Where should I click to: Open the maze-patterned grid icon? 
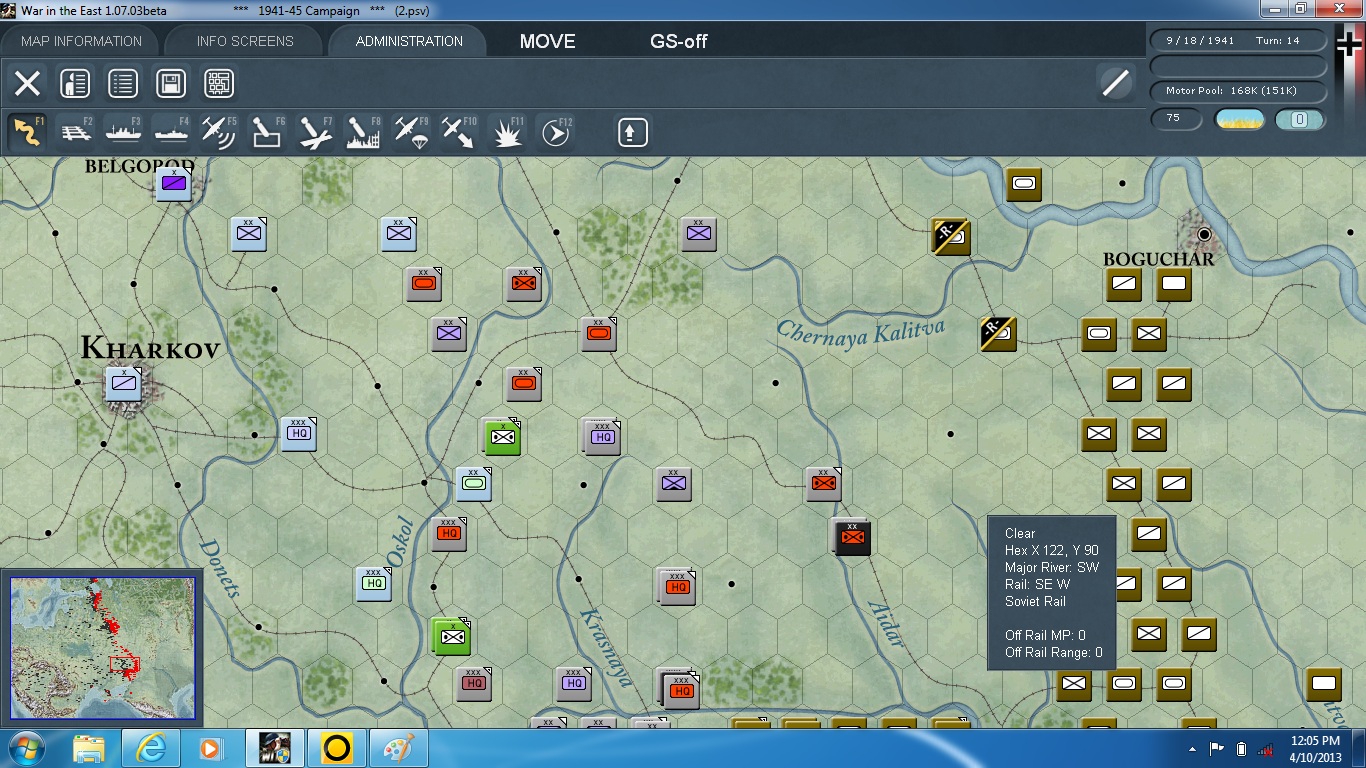point(219,83)
